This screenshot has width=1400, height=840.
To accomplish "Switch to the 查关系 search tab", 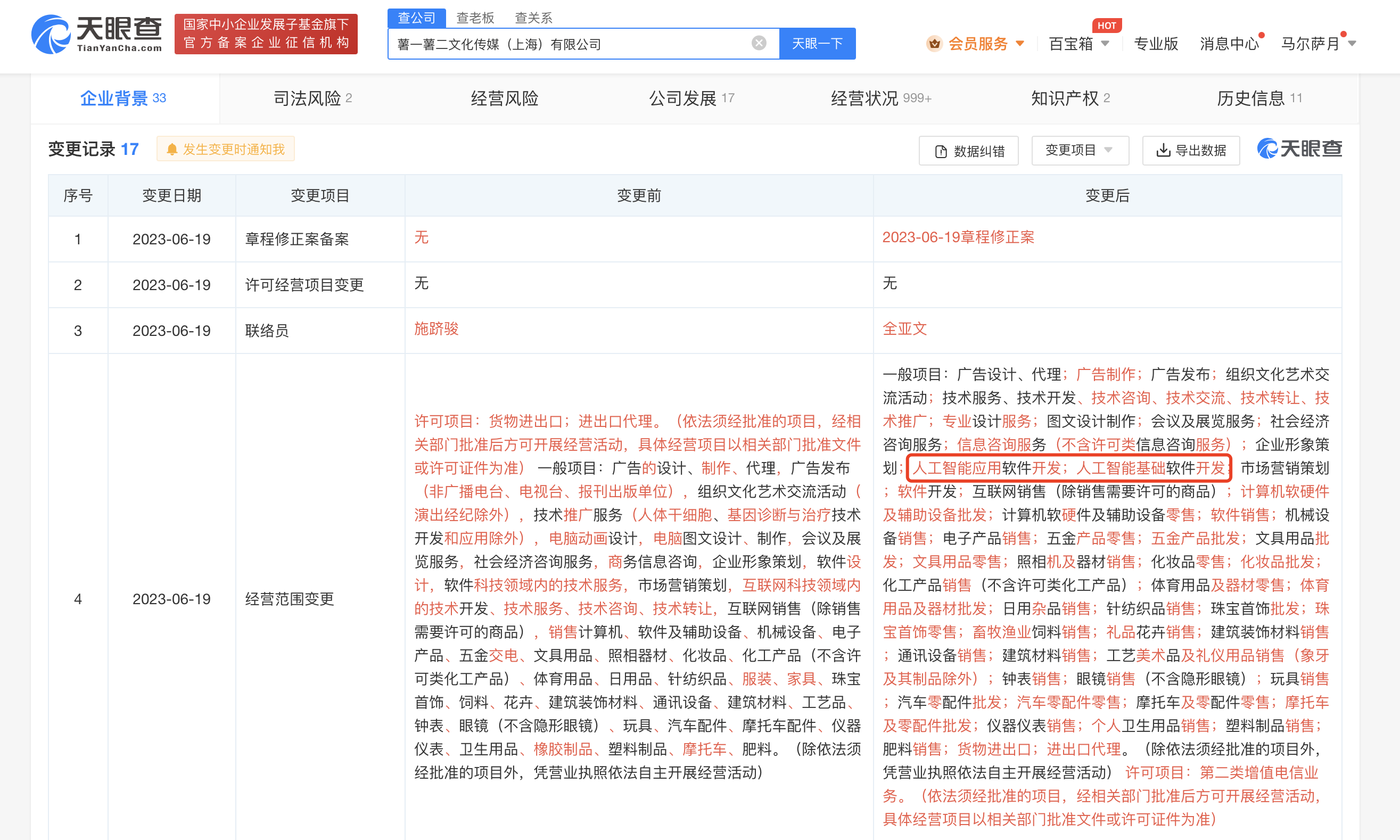I will point(533,18).
